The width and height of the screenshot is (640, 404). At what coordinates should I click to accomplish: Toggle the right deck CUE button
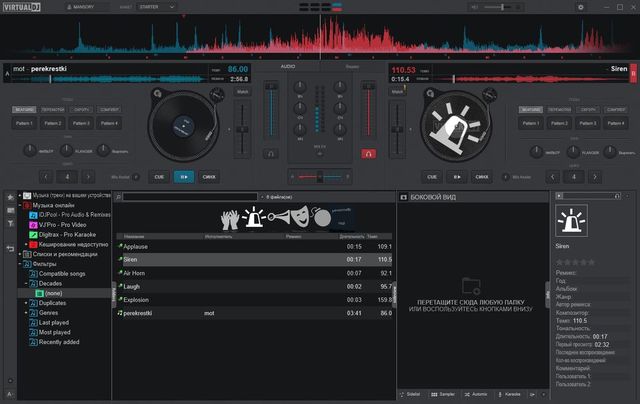pyautogui.click(x=433, y=176)
